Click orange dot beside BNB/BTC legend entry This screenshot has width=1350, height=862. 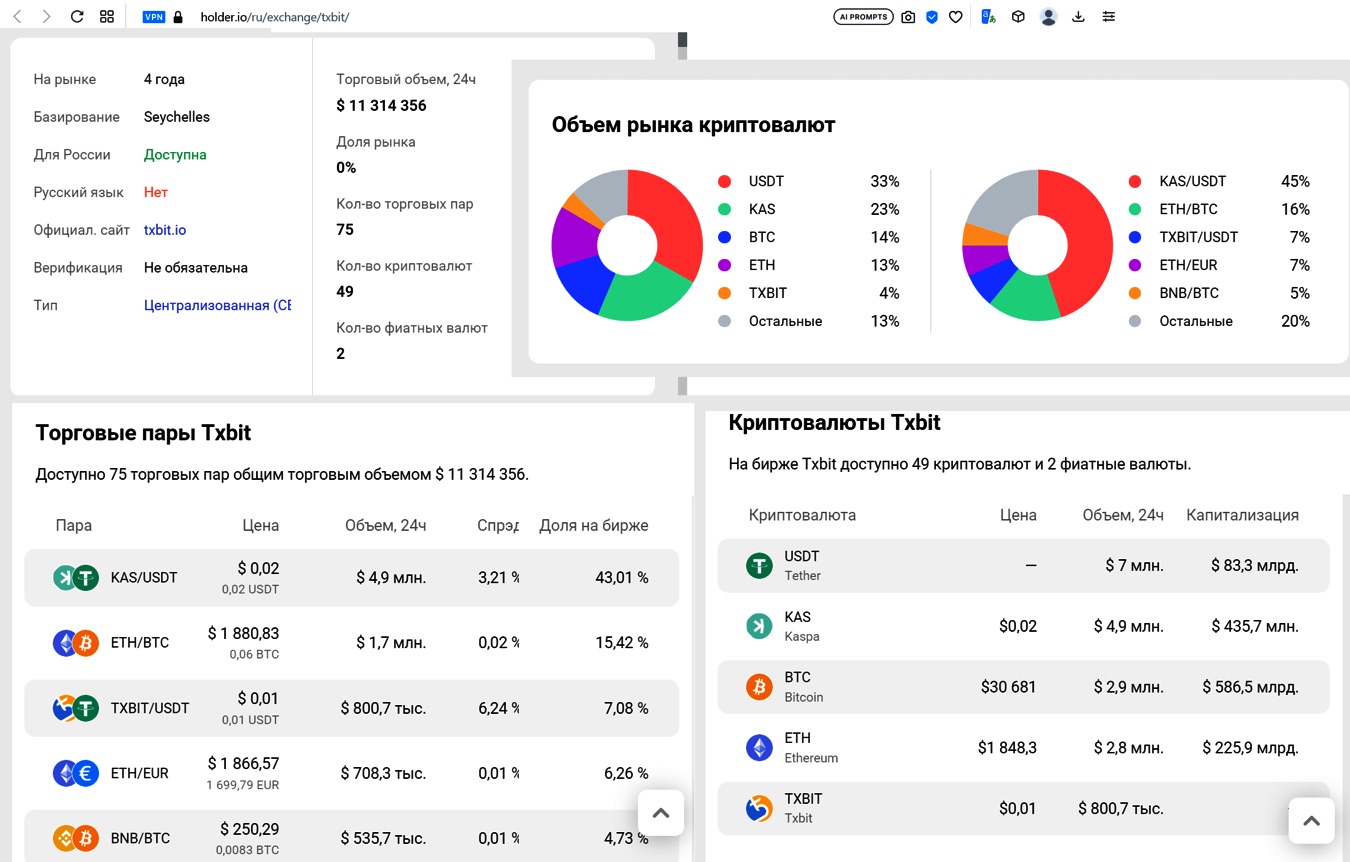coord(1135,293)
